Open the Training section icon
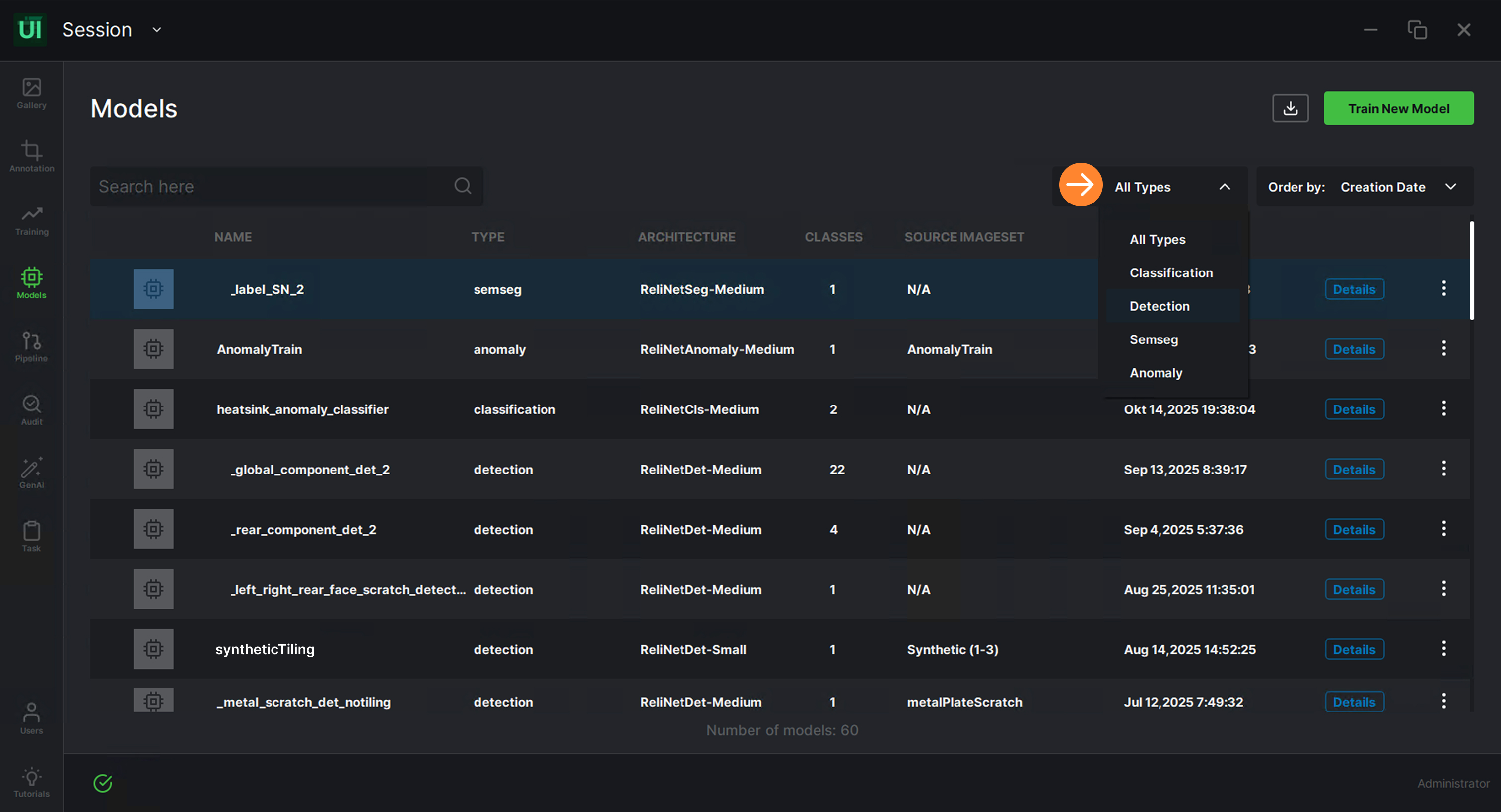 [x=31, y=219]
